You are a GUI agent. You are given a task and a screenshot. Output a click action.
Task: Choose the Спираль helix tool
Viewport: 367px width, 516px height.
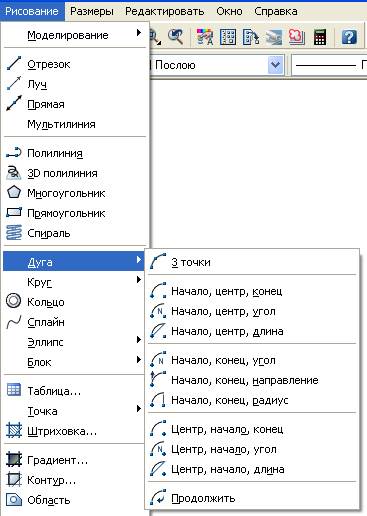pos(75,233)
